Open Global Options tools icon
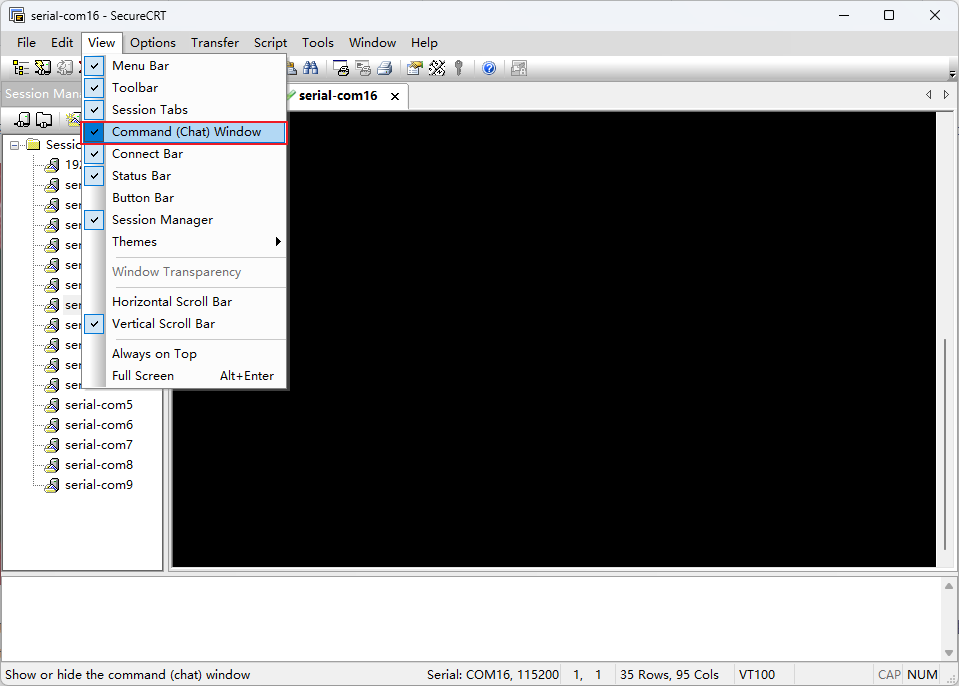 [x=437, y=68]
